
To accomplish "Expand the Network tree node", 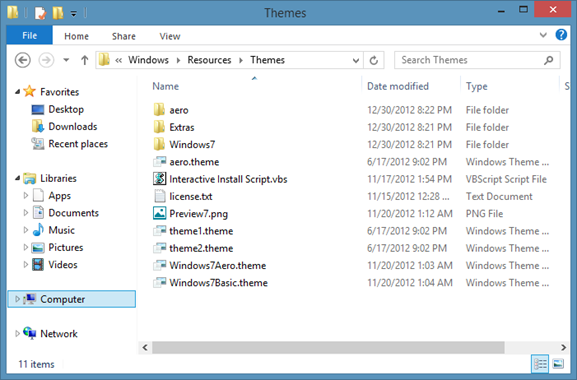I will pos(17,334).
